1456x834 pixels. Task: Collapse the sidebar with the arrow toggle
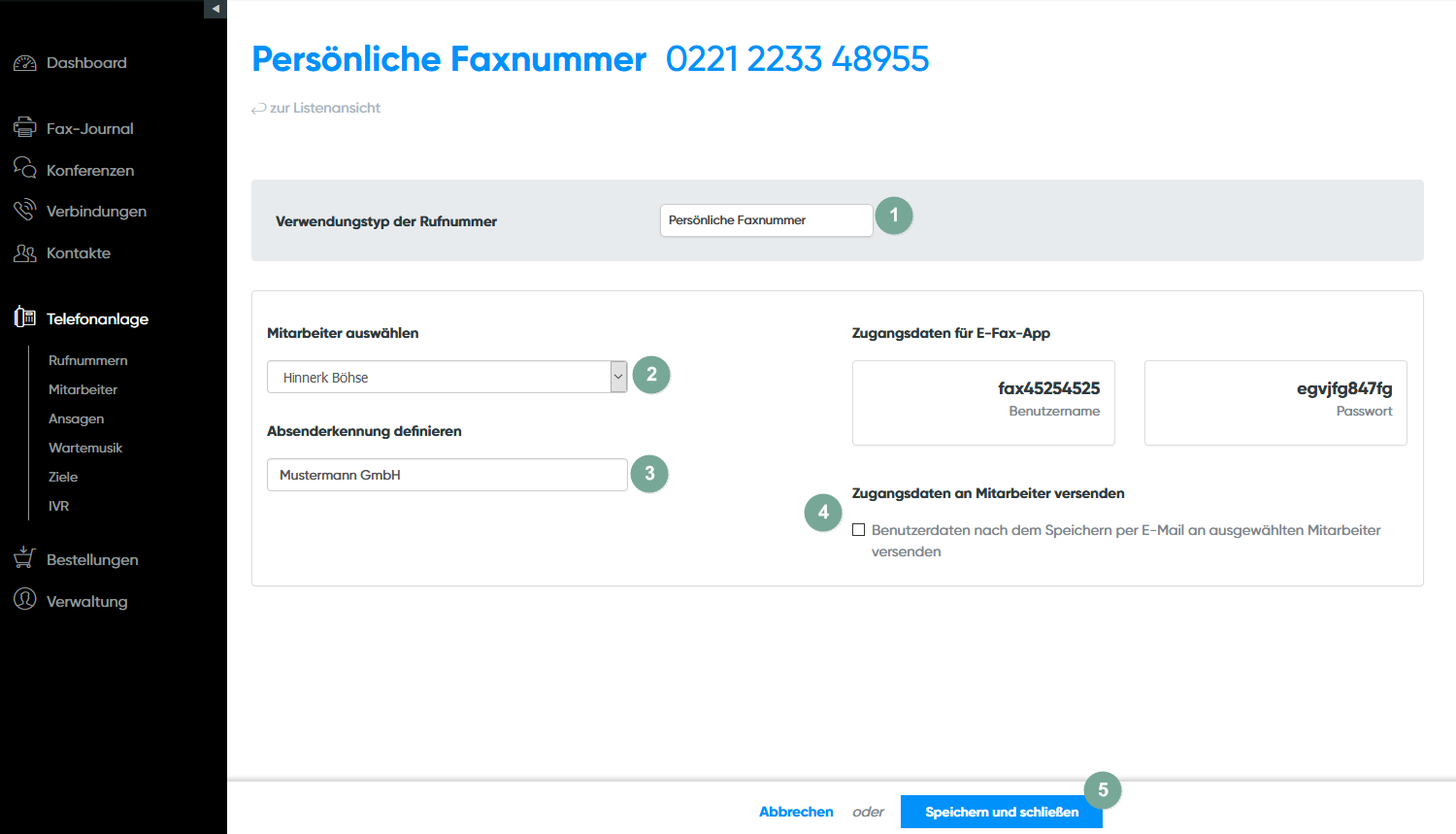(215, 9)
